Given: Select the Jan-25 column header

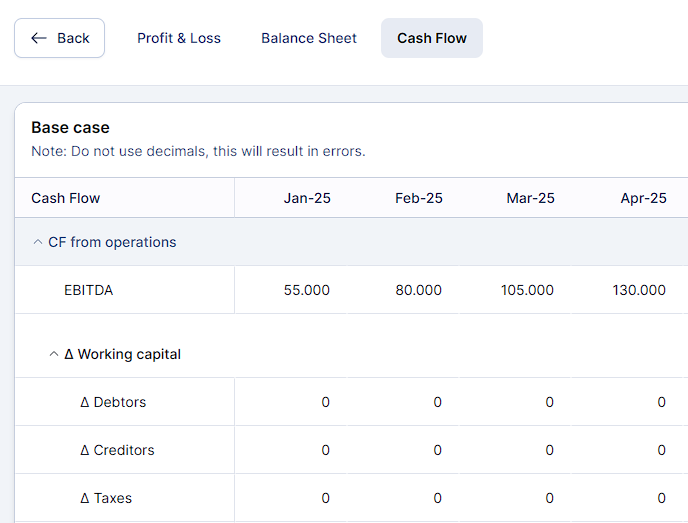Looking at the screenshot, I should click(x=307, y=198).
